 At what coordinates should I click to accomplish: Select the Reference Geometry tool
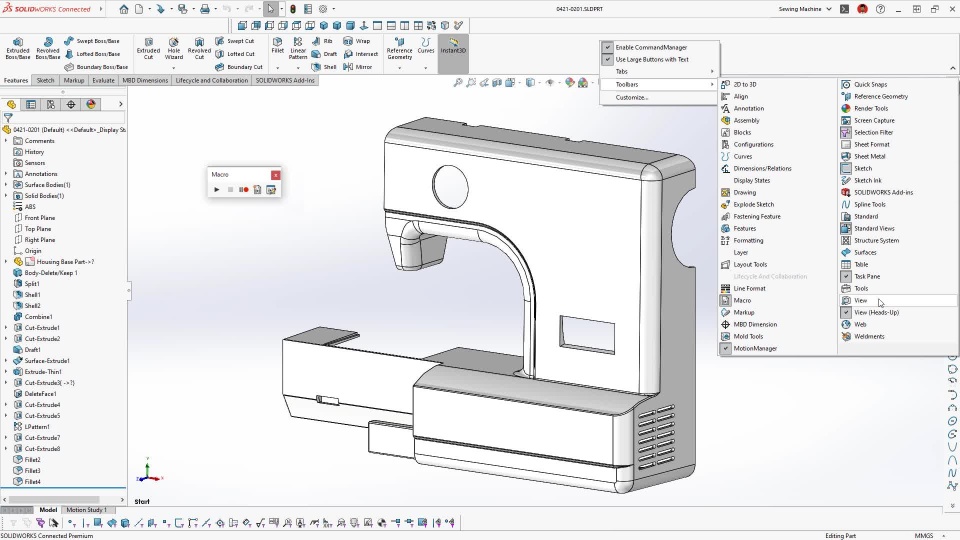click(x=399, y=49)
